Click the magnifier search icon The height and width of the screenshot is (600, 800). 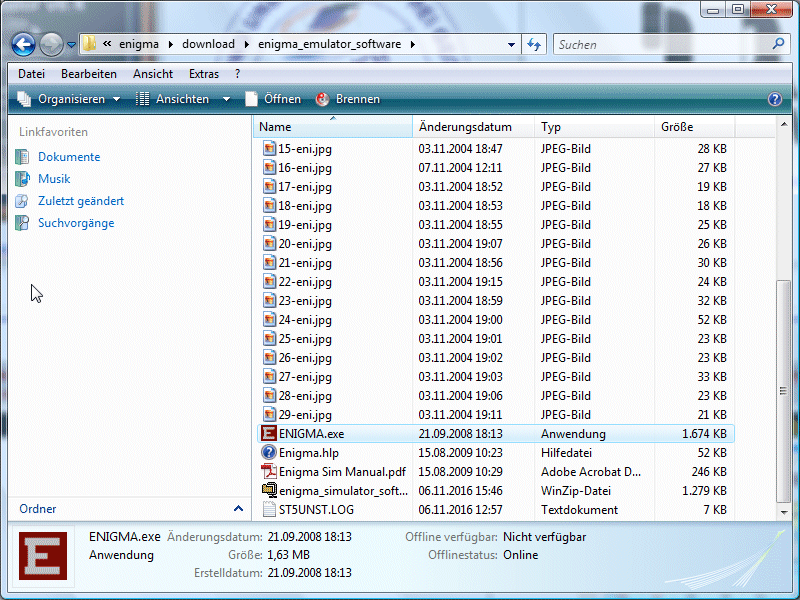[778, 44]
